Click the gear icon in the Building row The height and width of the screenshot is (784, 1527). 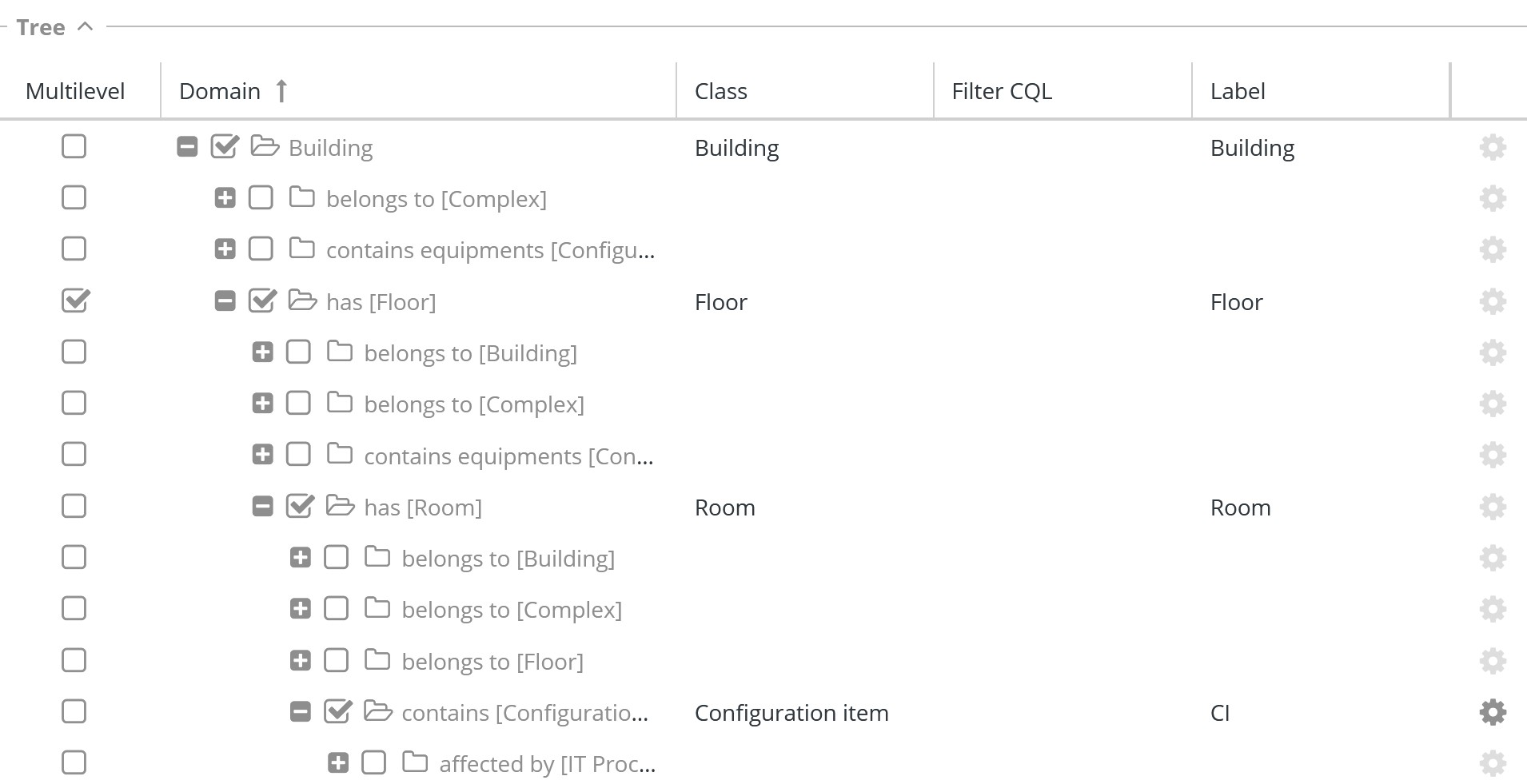[x=1492, y=148]
